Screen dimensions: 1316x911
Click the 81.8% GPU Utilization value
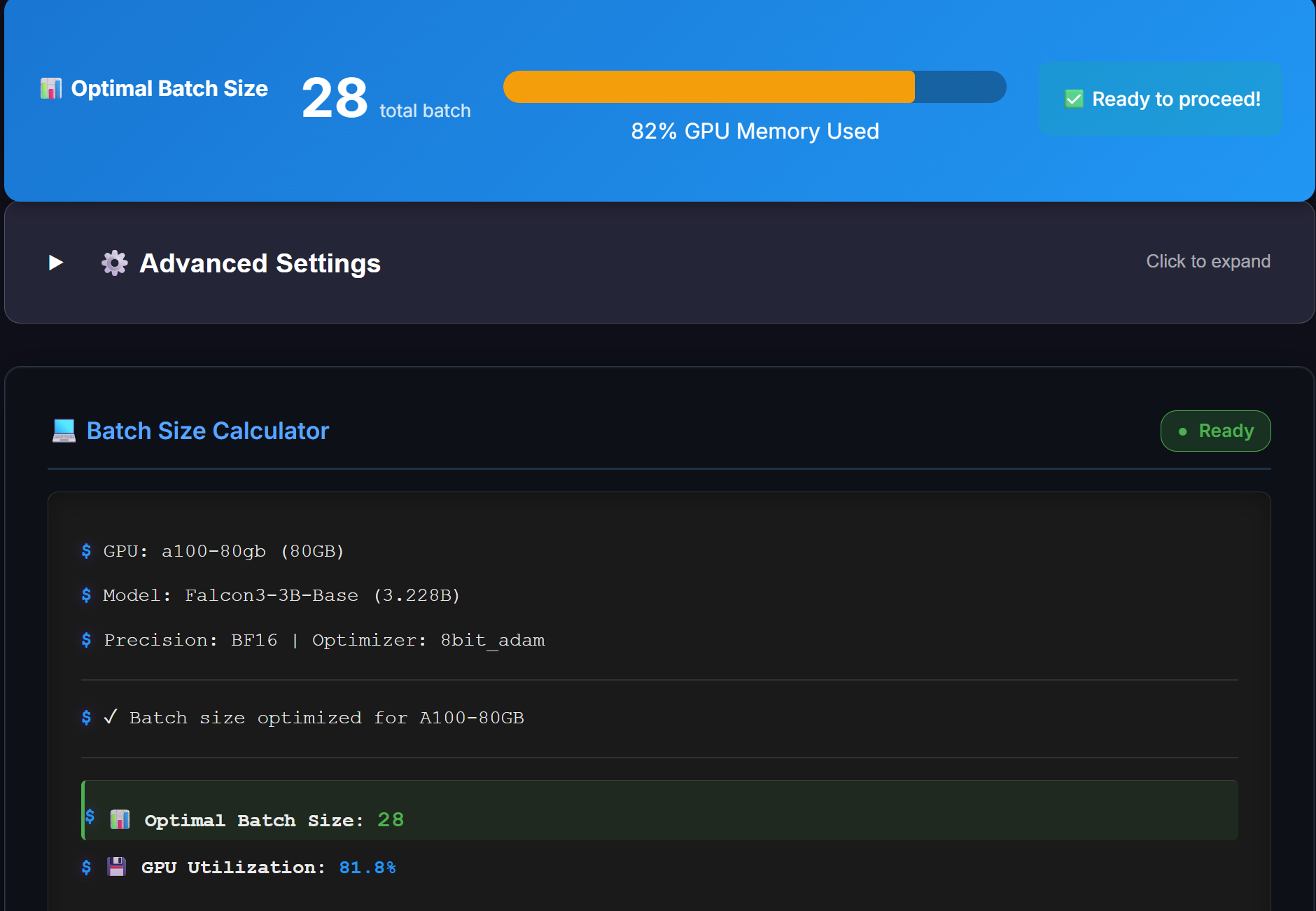coord(367,868)
